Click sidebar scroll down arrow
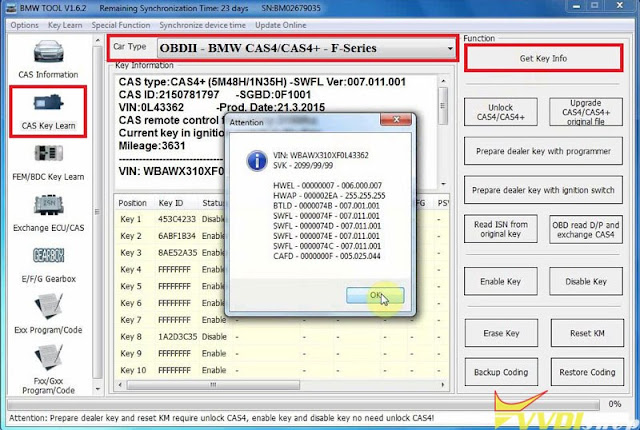Image resolution: width=640 pixels, height=430 pixels. [x=97, y=389]
